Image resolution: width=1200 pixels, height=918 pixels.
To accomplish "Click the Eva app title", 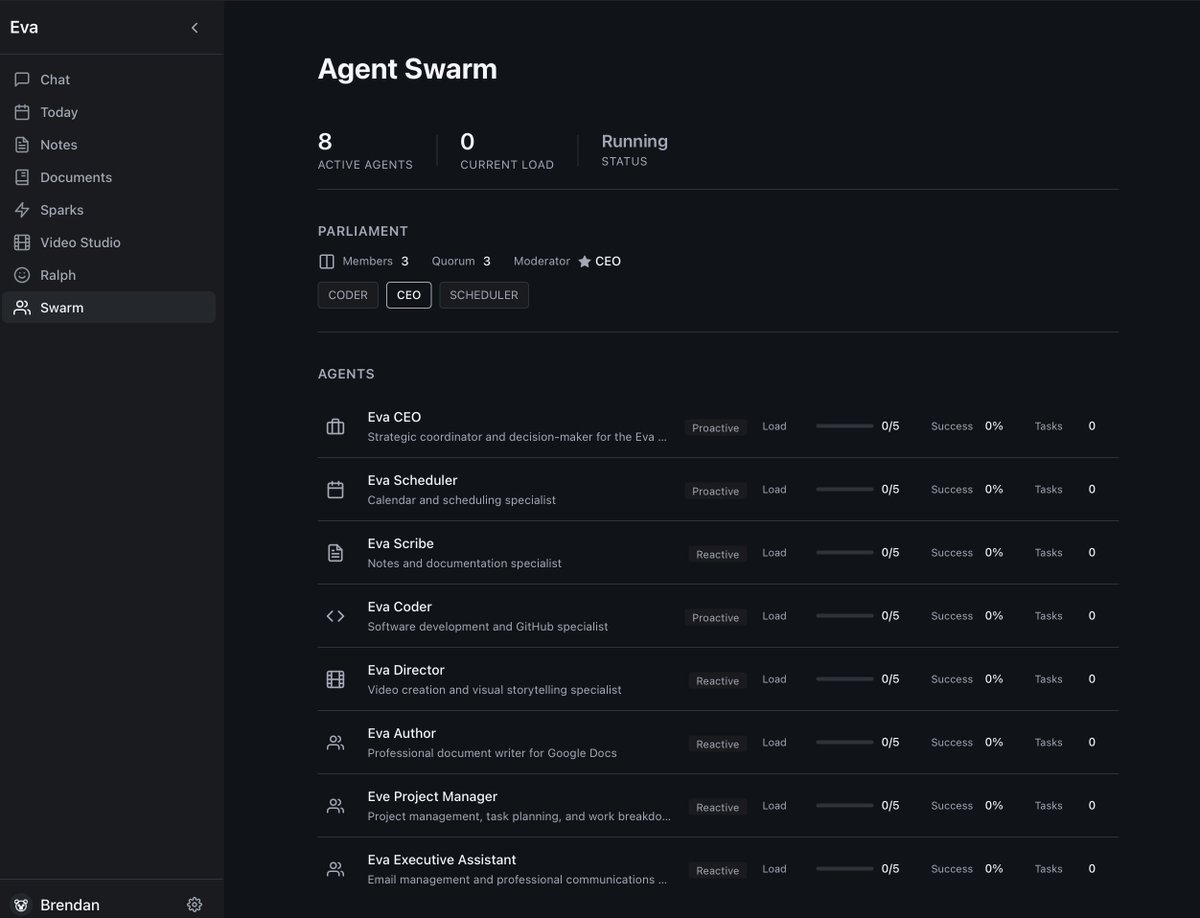I will (24, 27).
